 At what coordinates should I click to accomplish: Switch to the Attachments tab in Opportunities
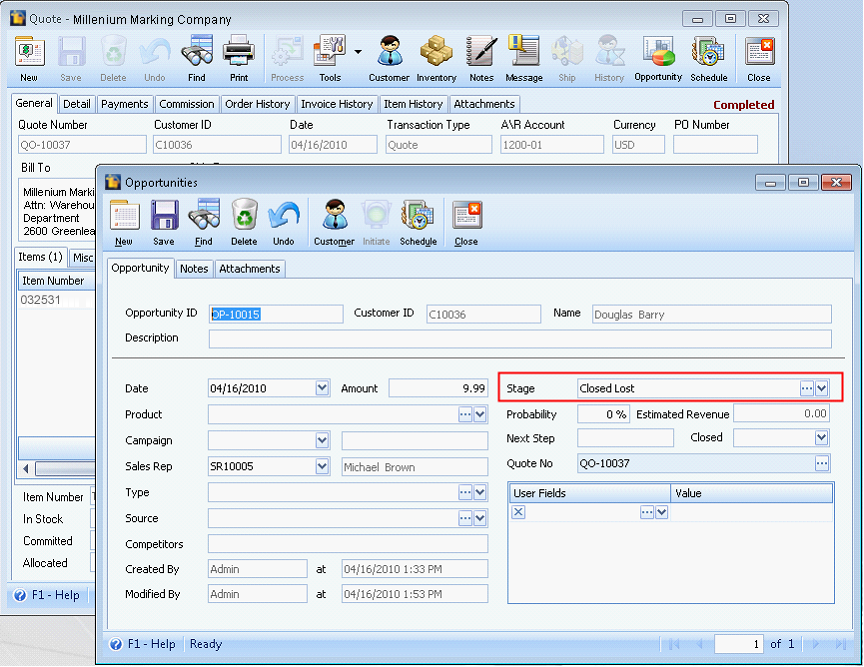point(250,269)
